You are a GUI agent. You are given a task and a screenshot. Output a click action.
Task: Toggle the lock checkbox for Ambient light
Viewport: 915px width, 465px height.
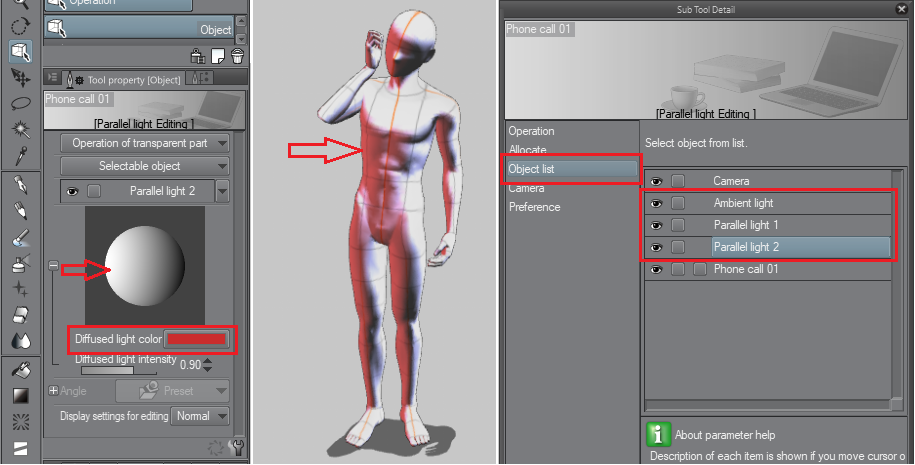click(677, 203)
